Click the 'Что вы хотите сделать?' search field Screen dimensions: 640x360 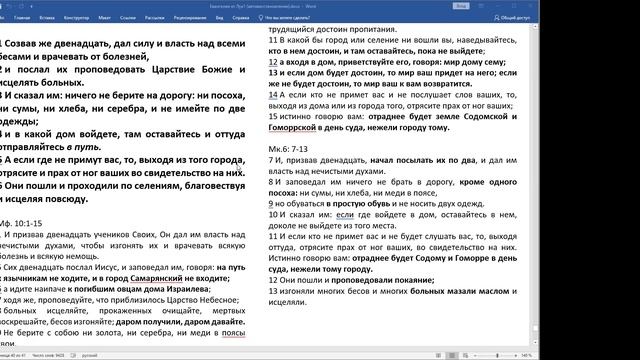click(287, 18)
